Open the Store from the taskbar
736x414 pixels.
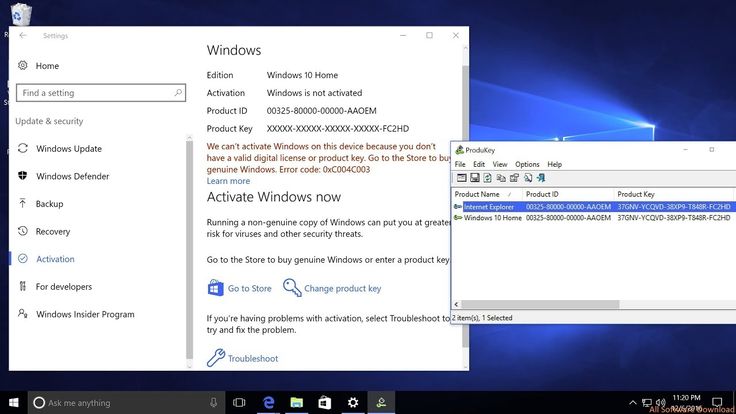coord(325,402)
